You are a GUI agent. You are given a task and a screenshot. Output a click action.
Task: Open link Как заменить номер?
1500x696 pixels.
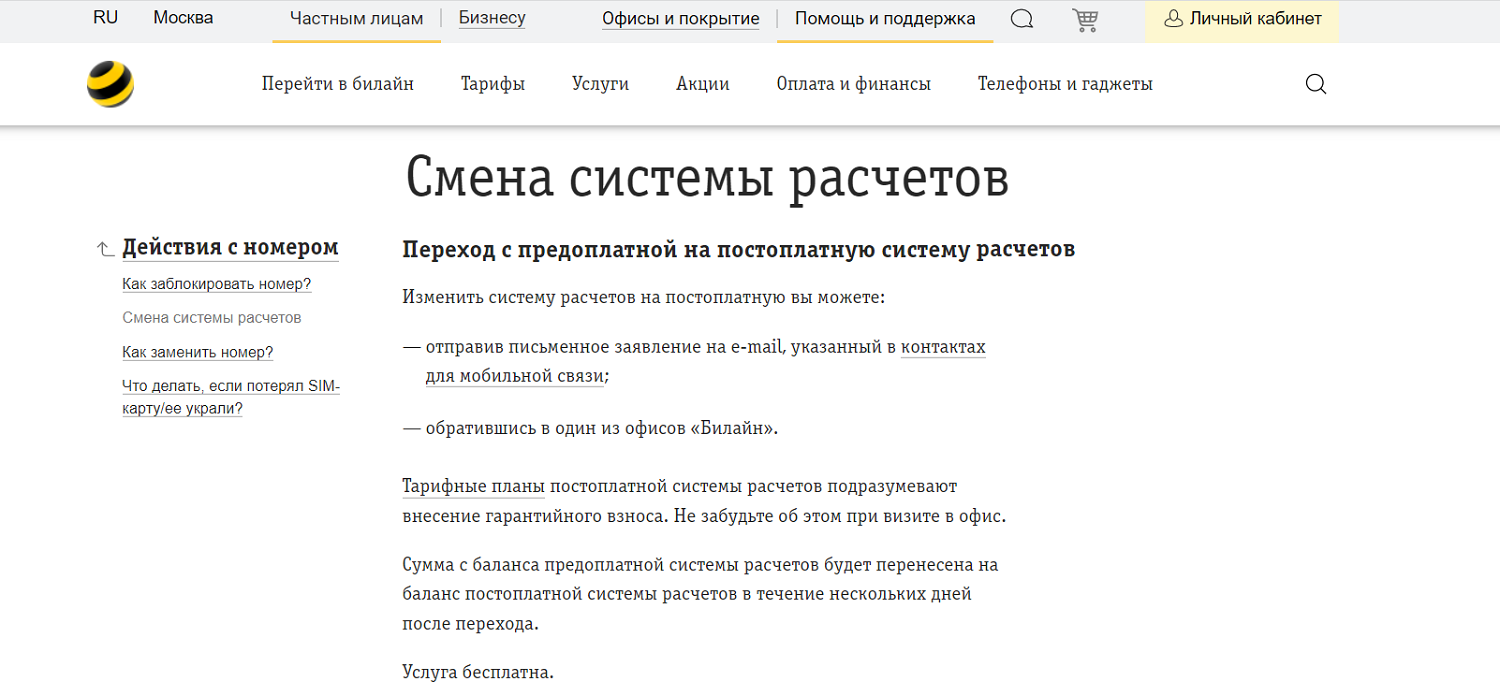(x=198, y=352)
